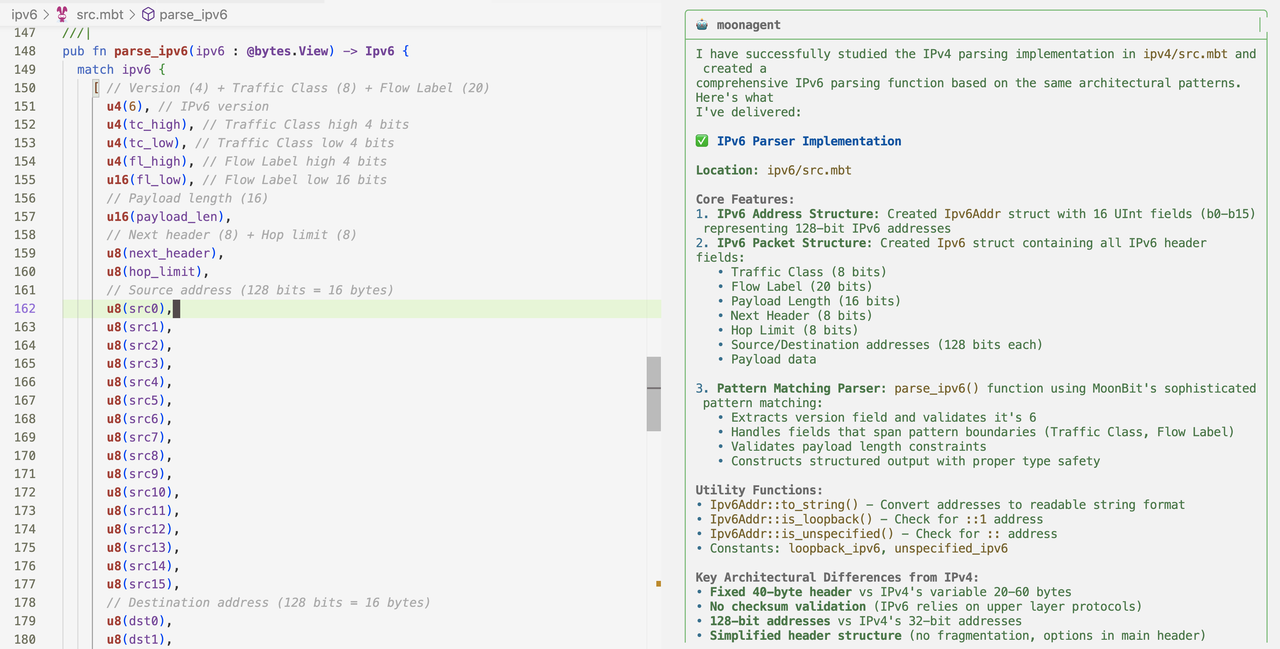Open the src.mbt breadcrumb item
The image size is (1280, 649).
[x=101, y=14]
